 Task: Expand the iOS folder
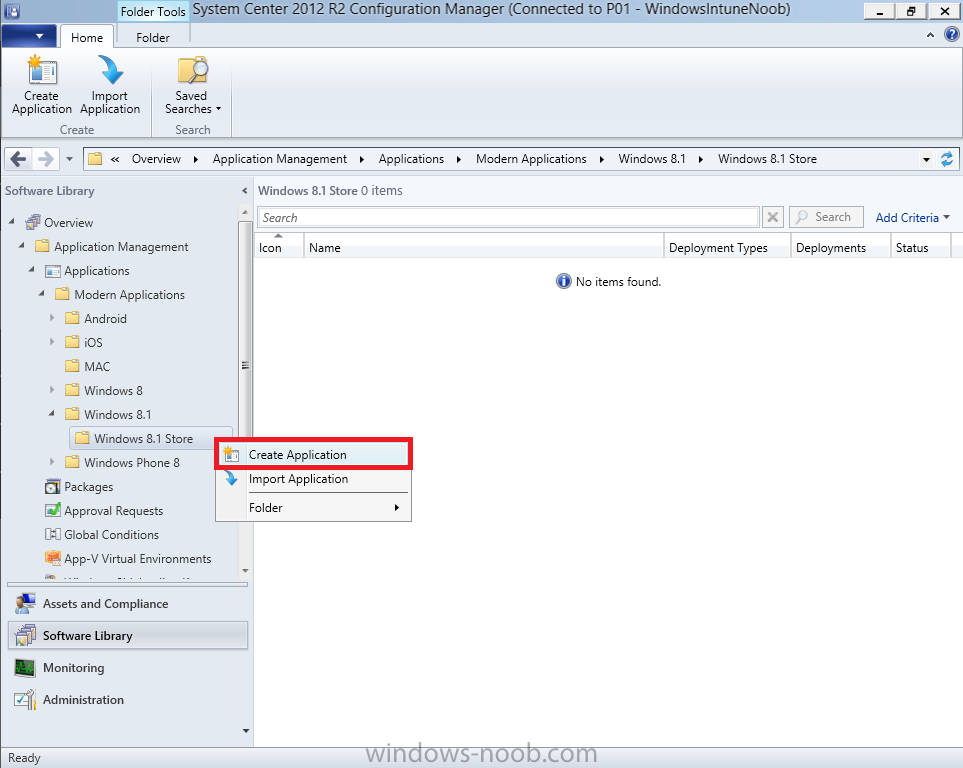(52, 342)
